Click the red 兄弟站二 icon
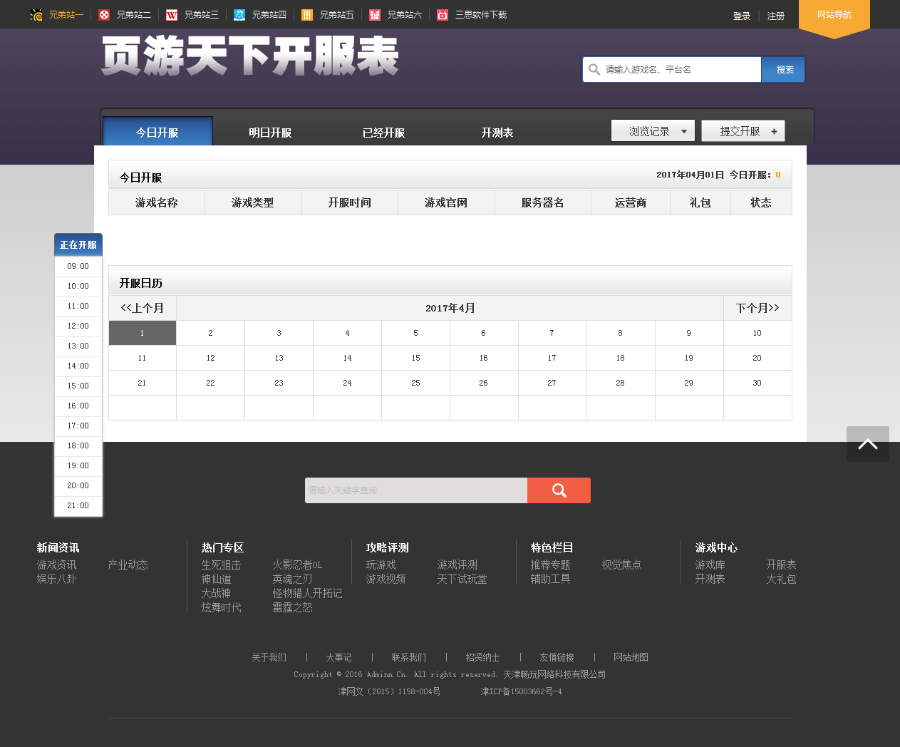Screen dimensions: 900x747 pyautogui.click(x=104, y=15)
